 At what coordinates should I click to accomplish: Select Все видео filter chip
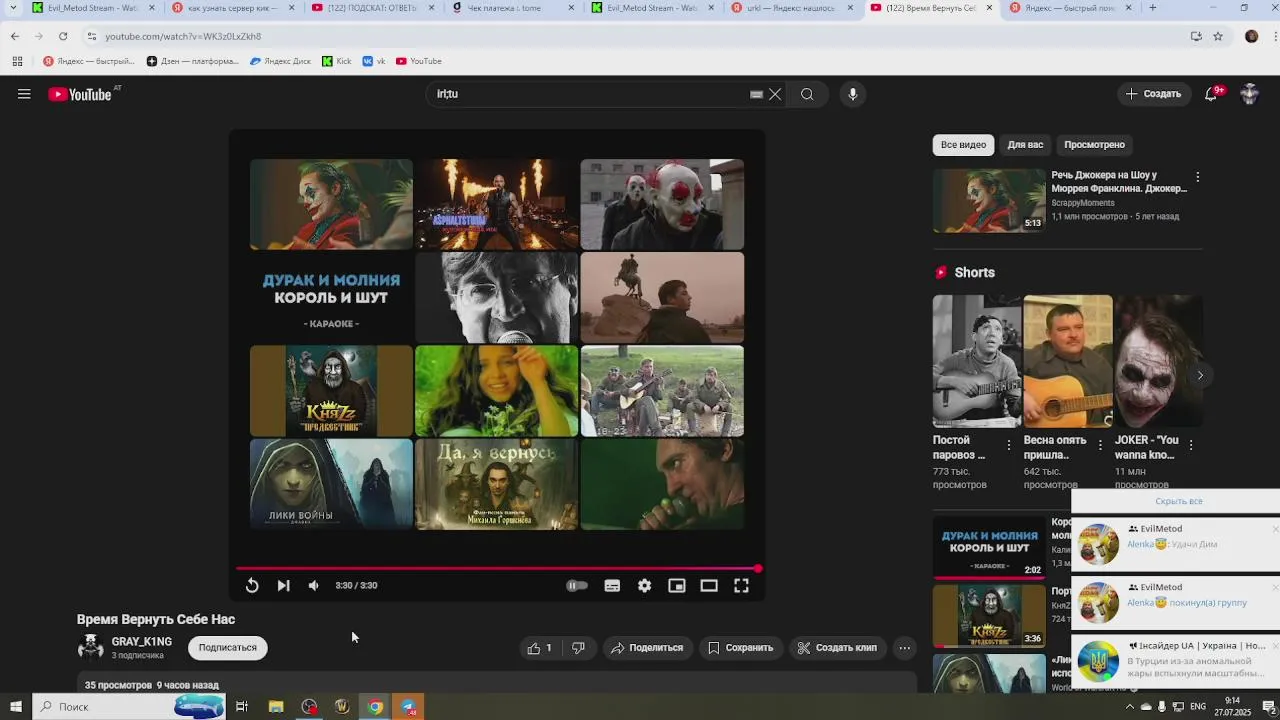pyautogui.click(x=963, y=145)
